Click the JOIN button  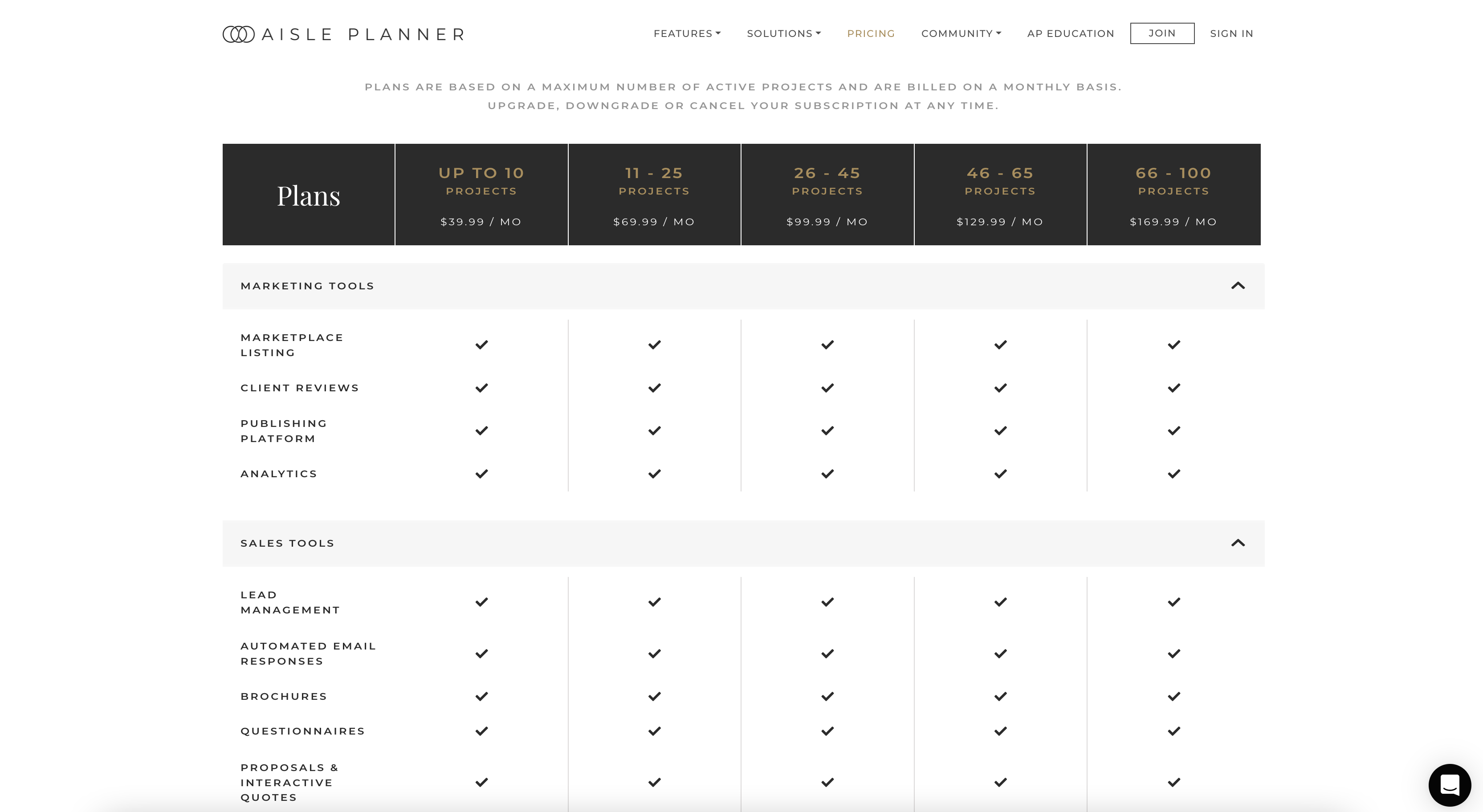[1162, 33]
